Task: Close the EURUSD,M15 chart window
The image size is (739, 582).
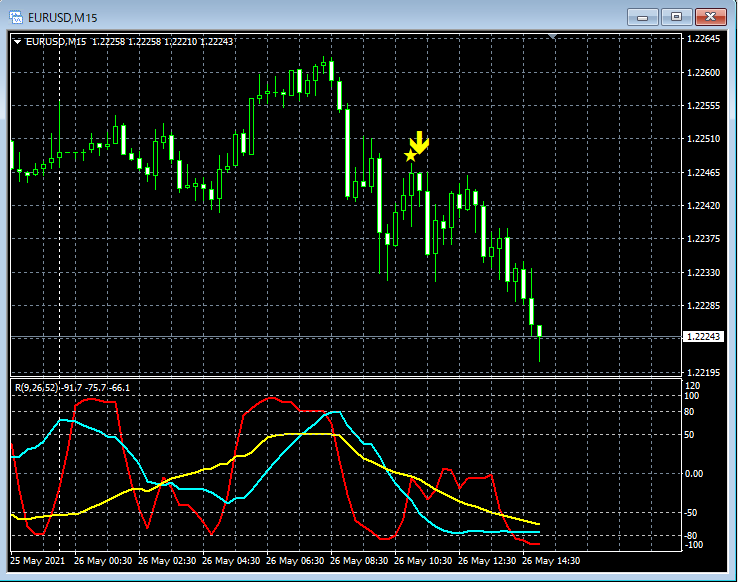Action: point(712,17)
